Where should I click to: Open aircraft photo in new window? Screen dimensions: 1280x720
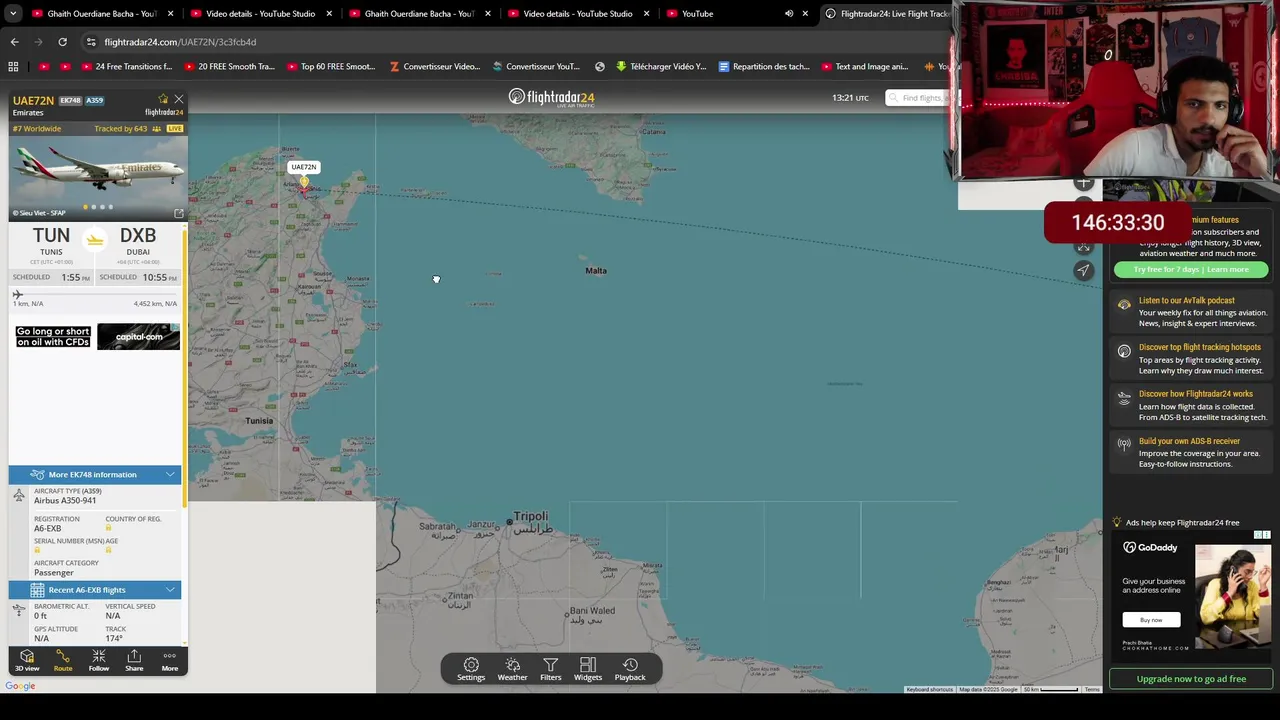point(179,213)
